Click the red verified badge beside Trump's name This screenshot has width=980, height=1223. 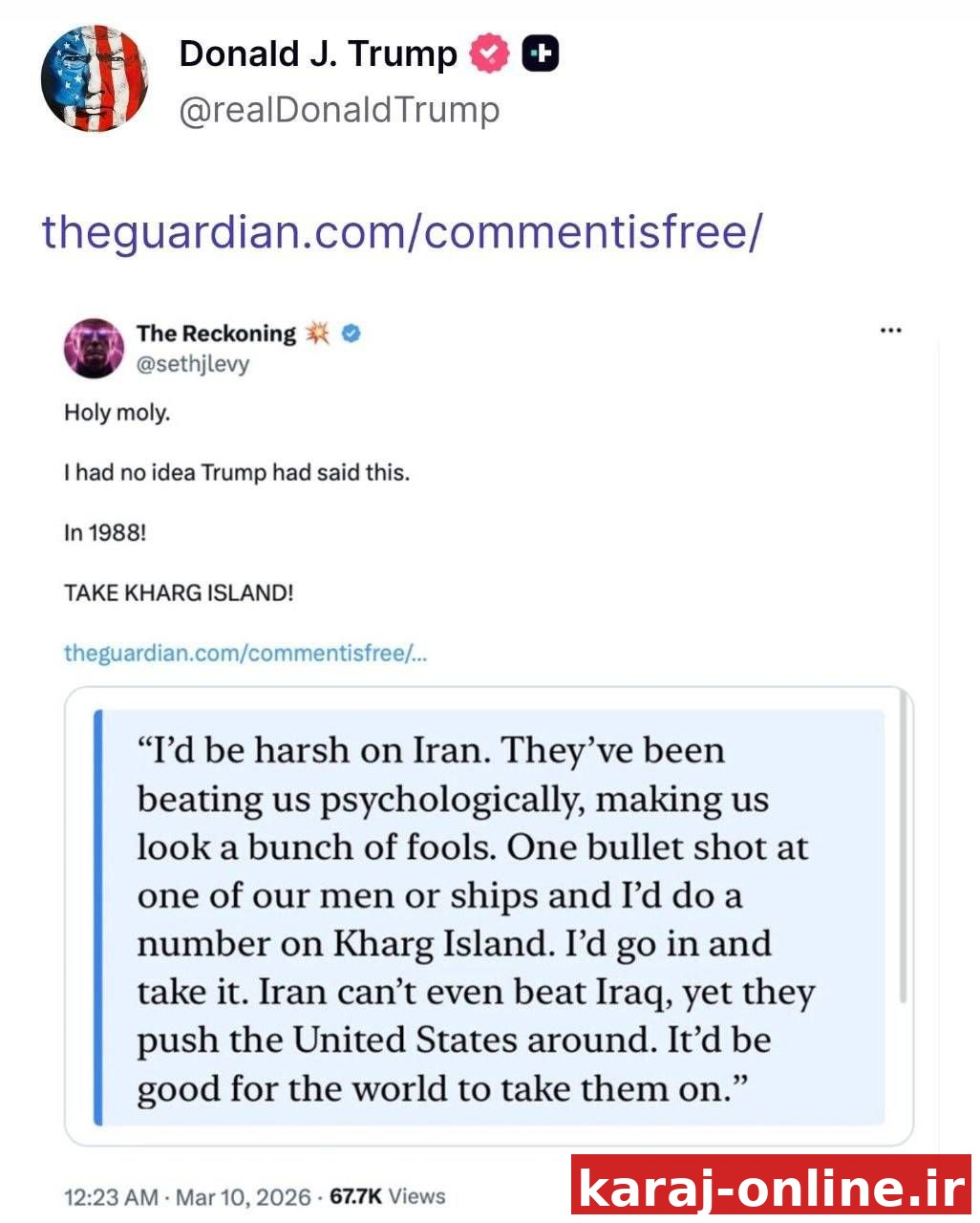(488, 54)
